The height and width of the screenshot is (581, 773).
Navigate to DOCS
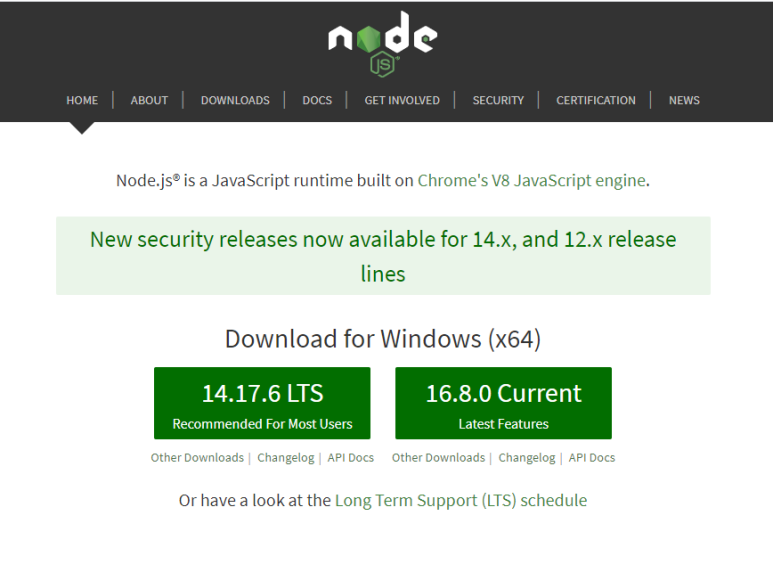(317, 100)
